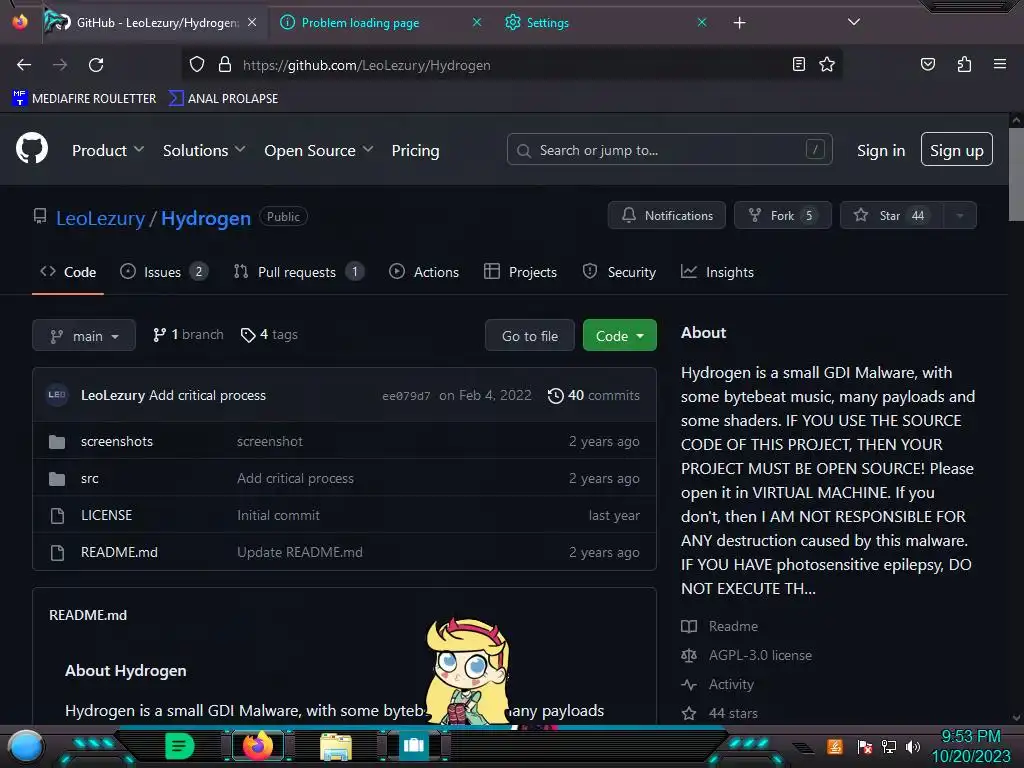Open the ee079d7 commit hash
1024x768 pixels.
click(x=406, y=396)
